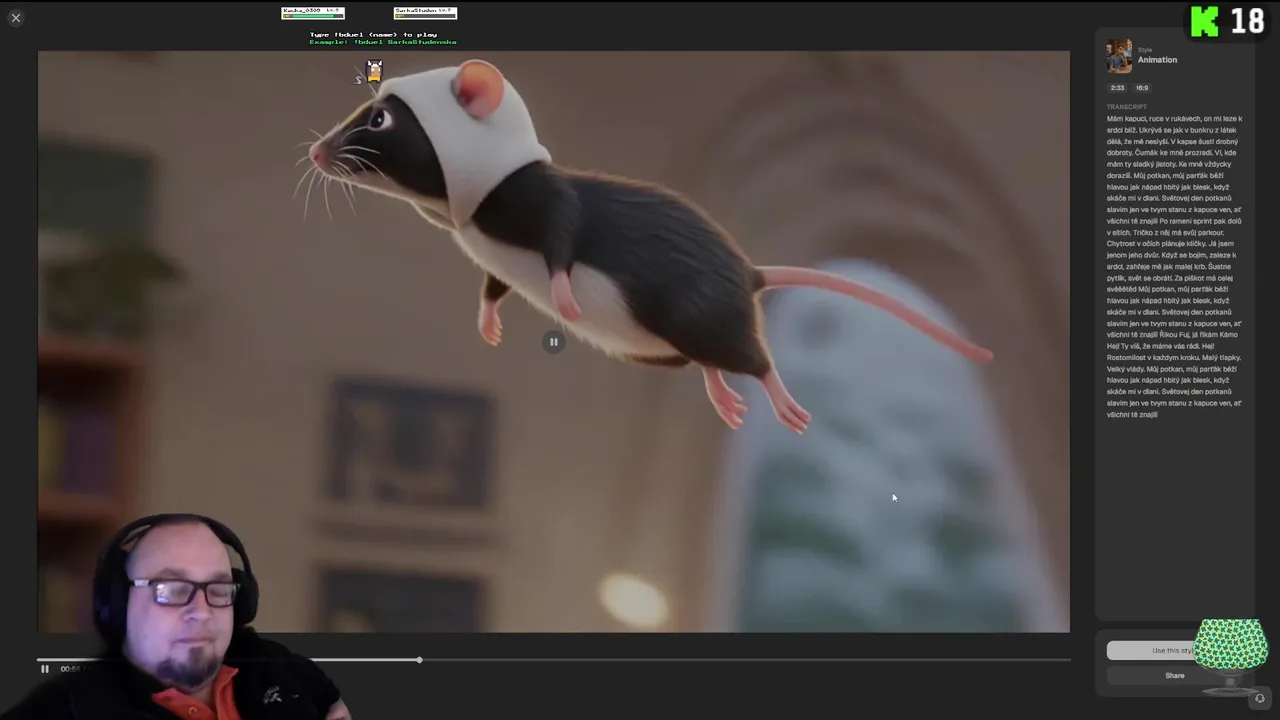Click the pause overlay in the video center
1280x720 pixels.
553,342
